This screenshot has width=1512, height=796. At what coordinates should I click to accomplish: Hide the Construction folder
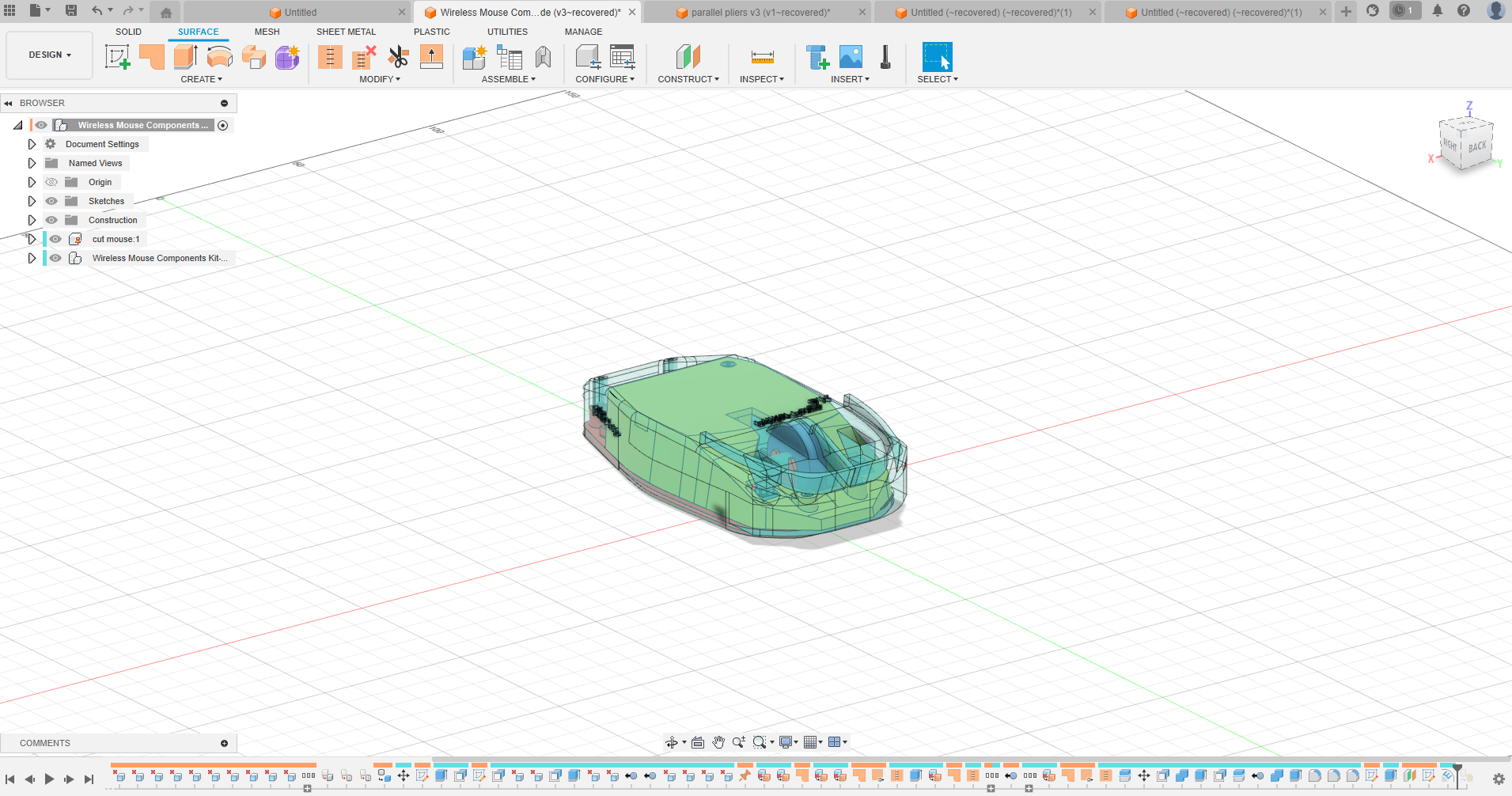(x=51, y=220)
